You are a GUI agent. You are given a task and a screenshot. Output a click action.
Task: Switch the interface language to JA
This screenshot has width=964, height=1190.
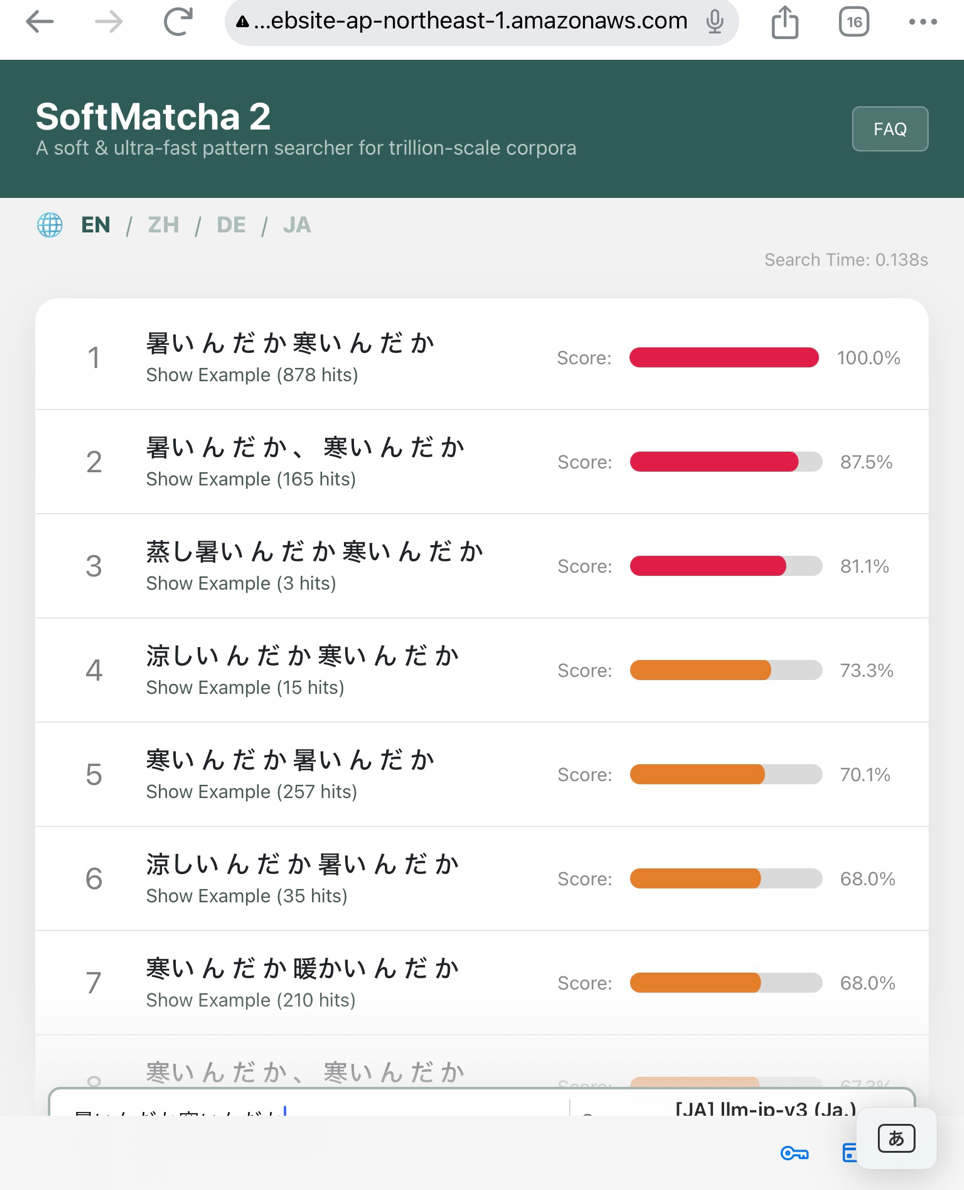[297, 225]
